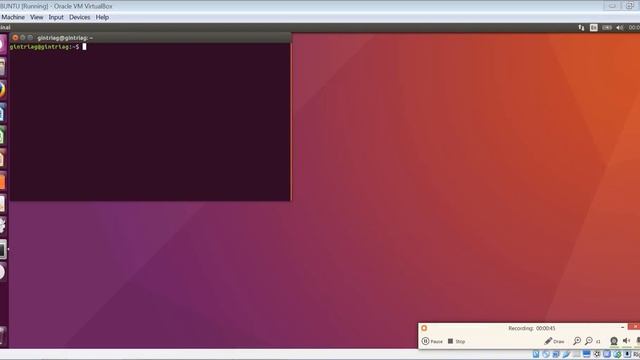The height and width of the screenshot is (360, 640).
Task: Click the display status monitor icon
Action: click(x=587, y=354)
